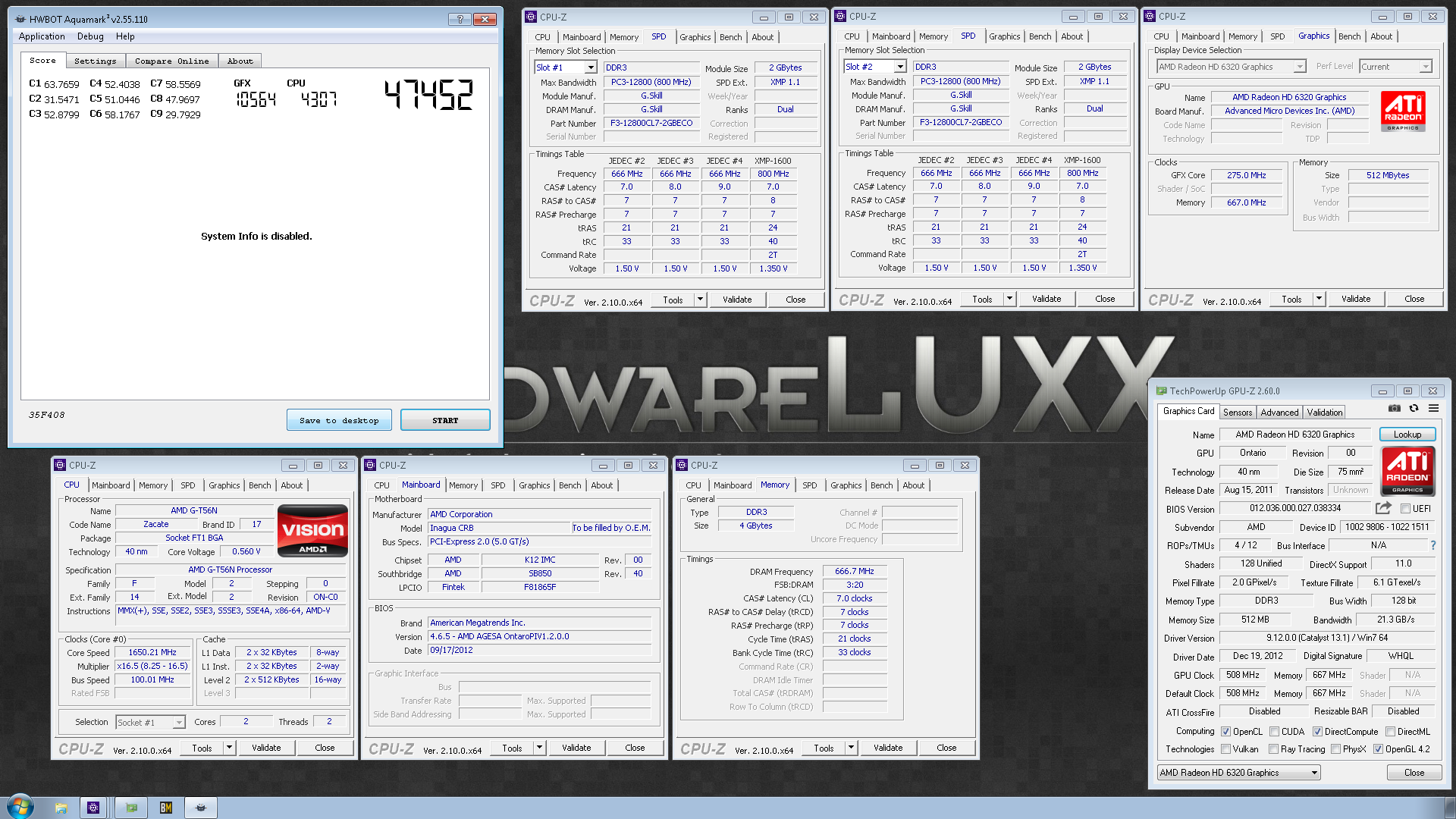1456x819 pixels.
Task: Click Close in the GPU-Z window
Action: tap(1414, 773)
